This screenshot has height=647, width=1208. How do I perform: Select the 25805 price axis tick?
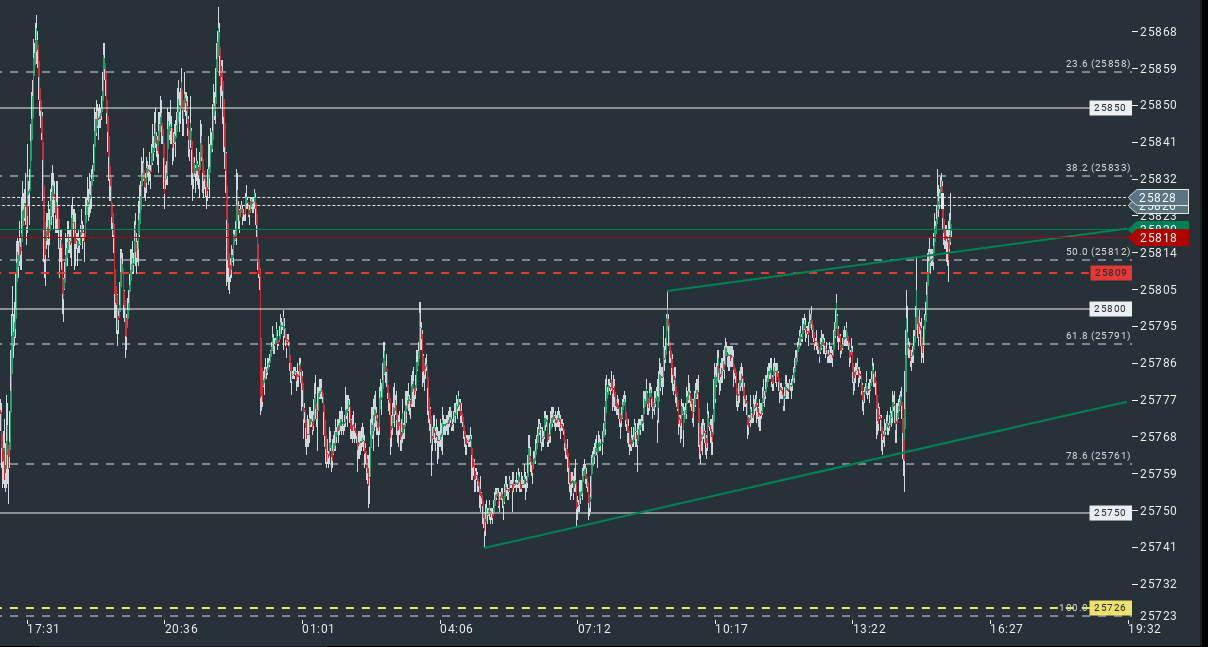coord(1158,290)
